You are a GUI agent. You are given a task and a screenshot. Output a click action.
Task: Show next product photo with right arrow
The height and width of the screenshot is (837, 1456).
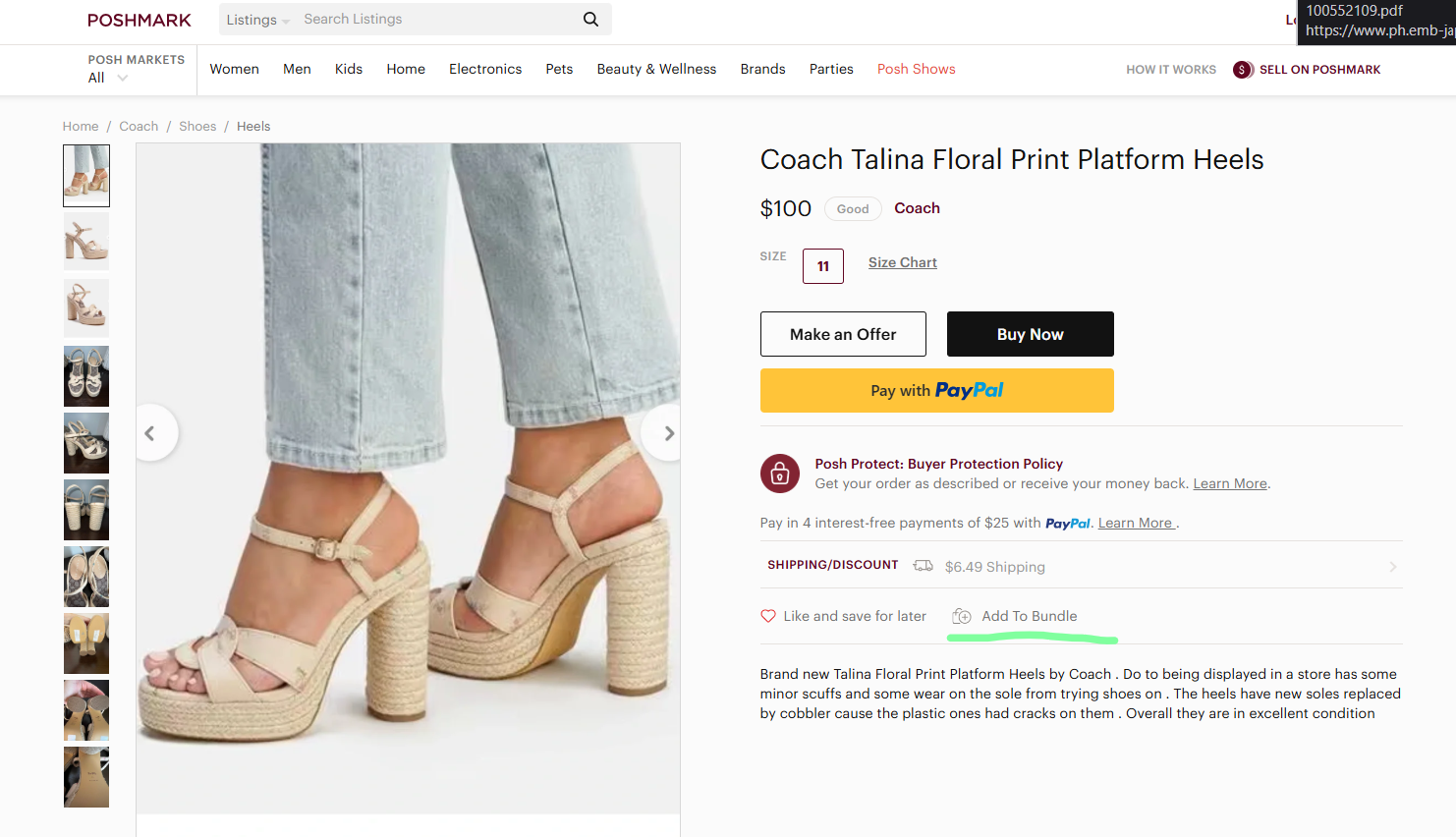pyautogui.click(x=667, y=433)
